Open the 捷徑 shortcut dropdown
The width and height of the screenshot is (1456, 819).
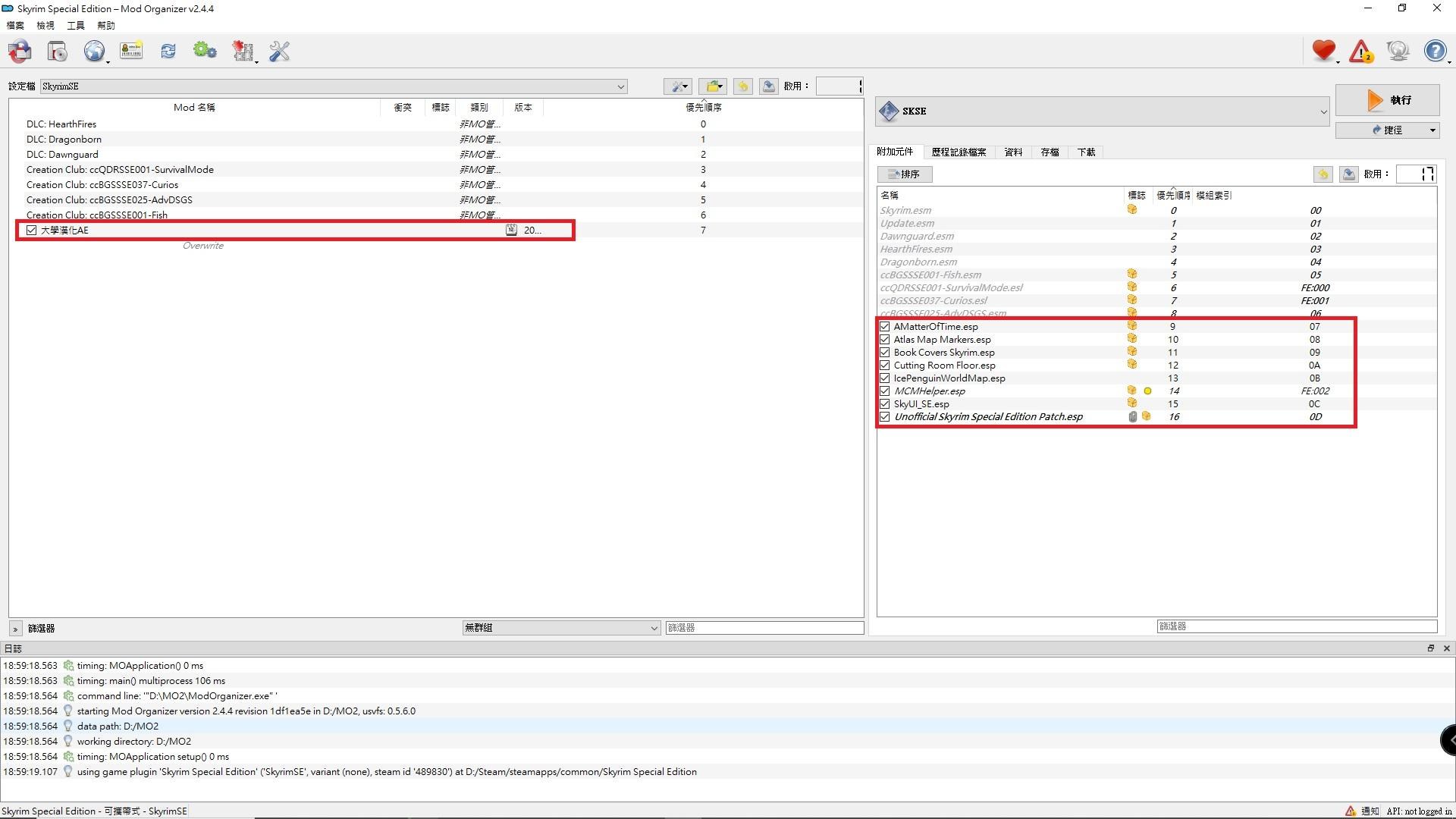(x=1387, y=130)
